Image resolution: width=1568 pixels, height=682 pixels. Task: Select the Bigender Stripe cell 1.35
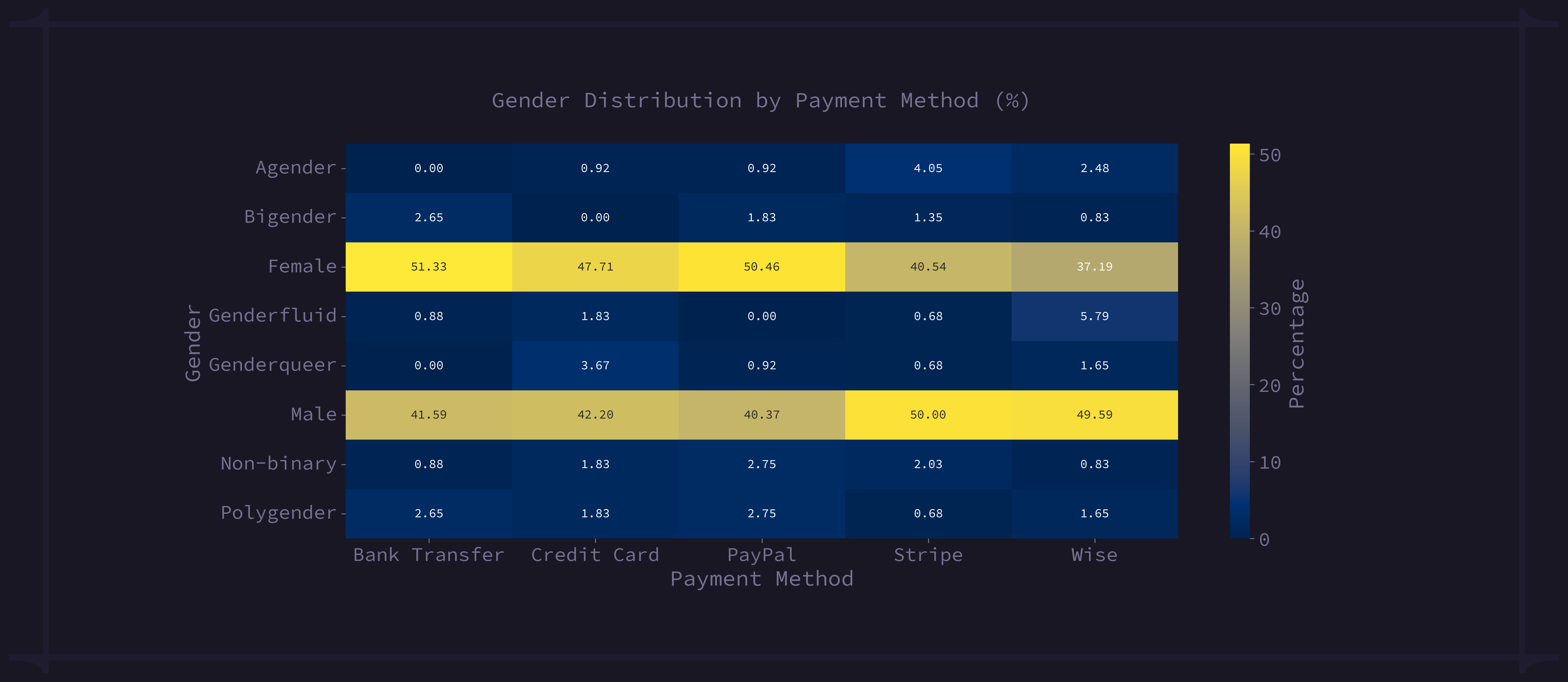click(928, 217)
